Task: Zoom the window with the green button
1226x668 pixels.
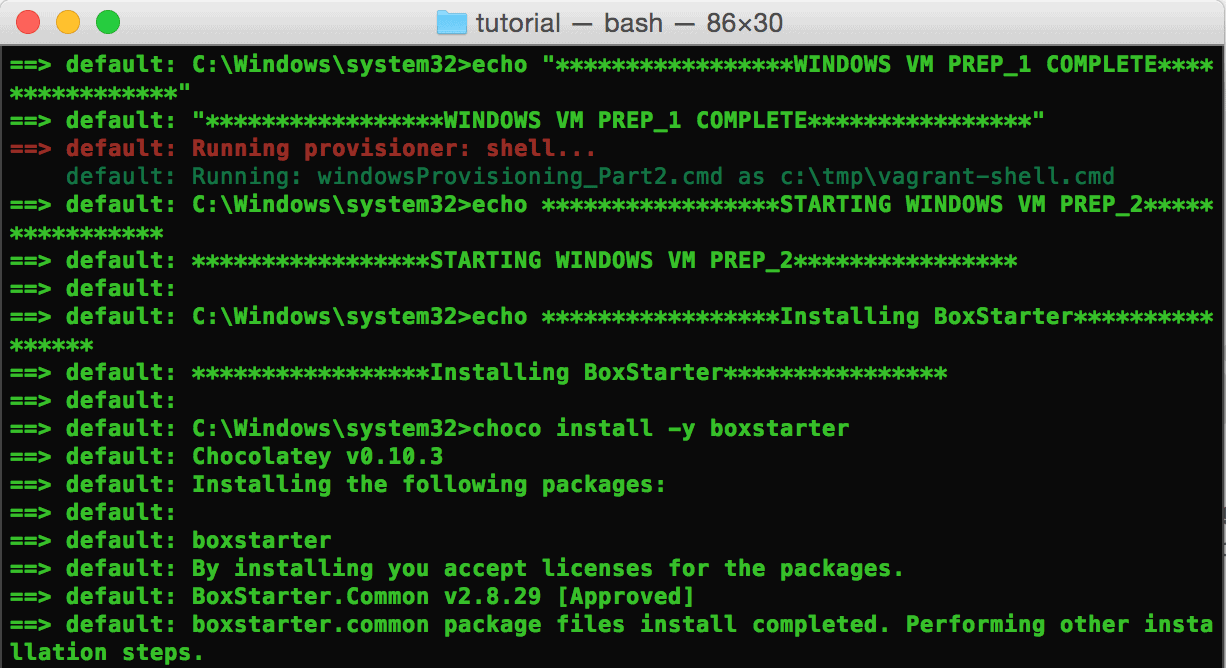Action: pos(108,22)
